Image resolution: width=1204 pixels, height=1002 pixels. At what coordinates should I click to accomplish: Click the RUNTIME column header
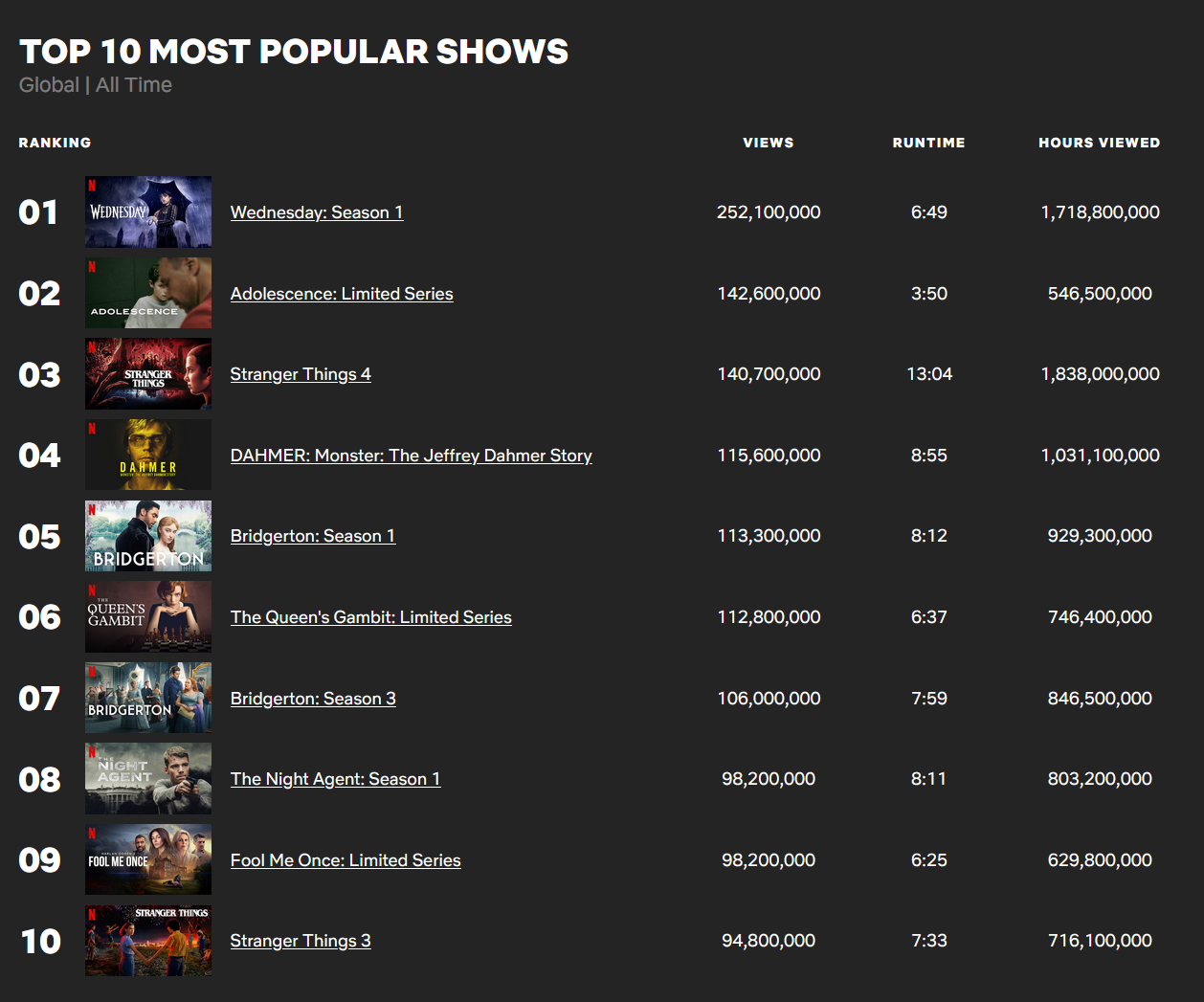point(928,143)
